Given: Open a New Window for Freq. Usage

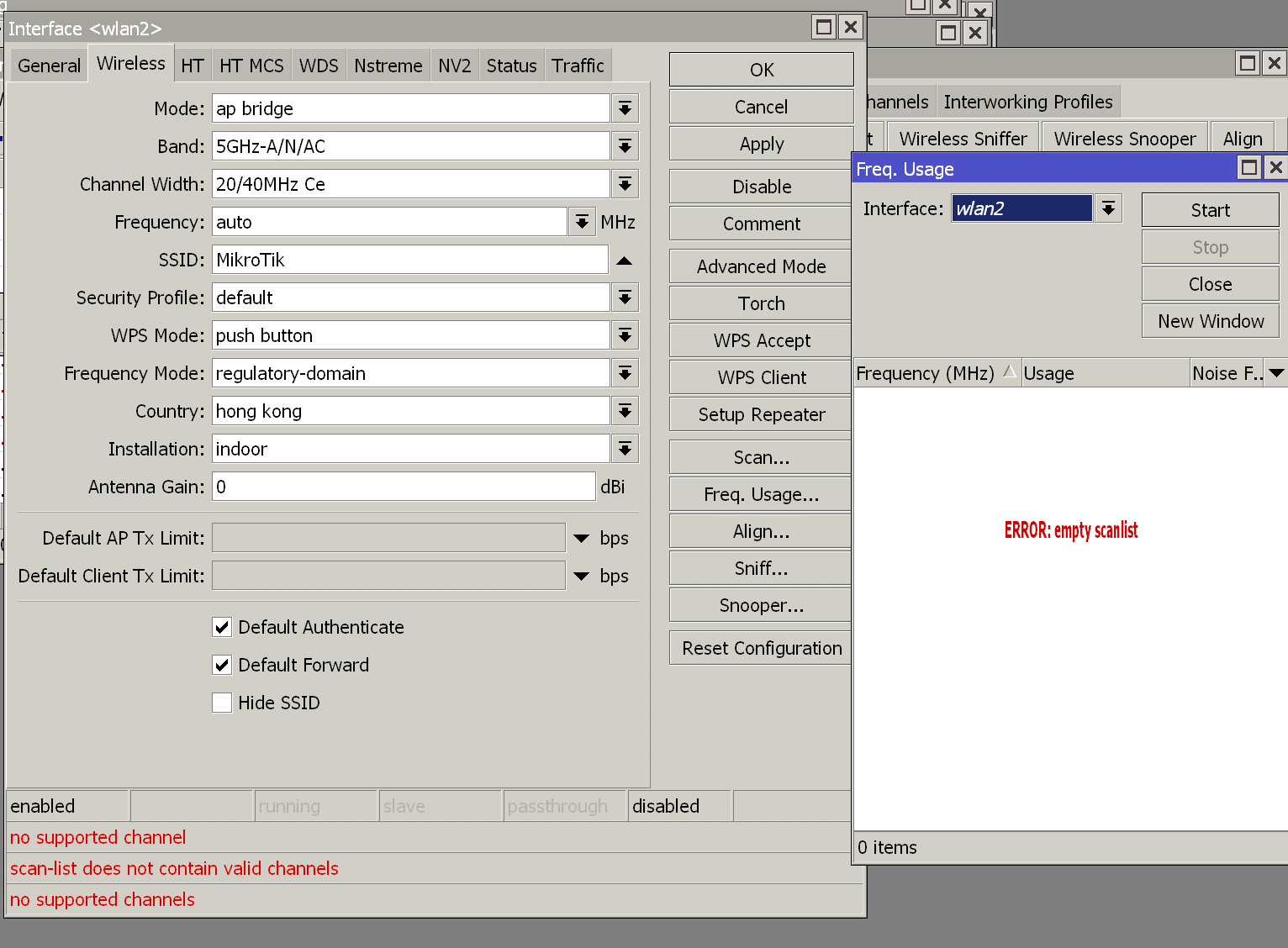Looking at the screenshot, I should pyautogui.click(x=1210, y=320).
